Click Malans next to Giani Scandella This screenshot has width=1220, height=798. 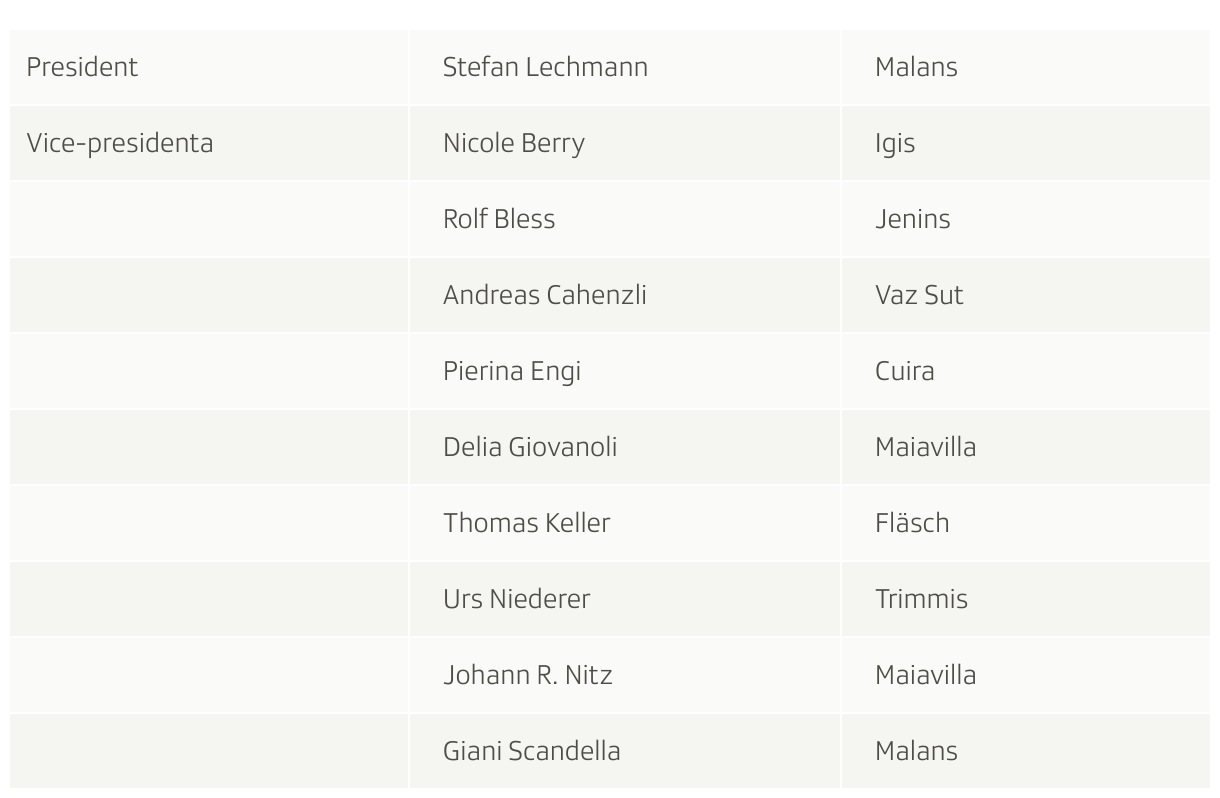click(916, 751)
